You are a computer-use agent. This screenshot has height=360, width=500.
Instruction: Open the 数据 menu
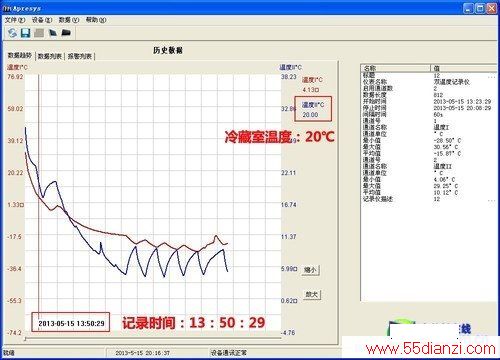point(69,20)
